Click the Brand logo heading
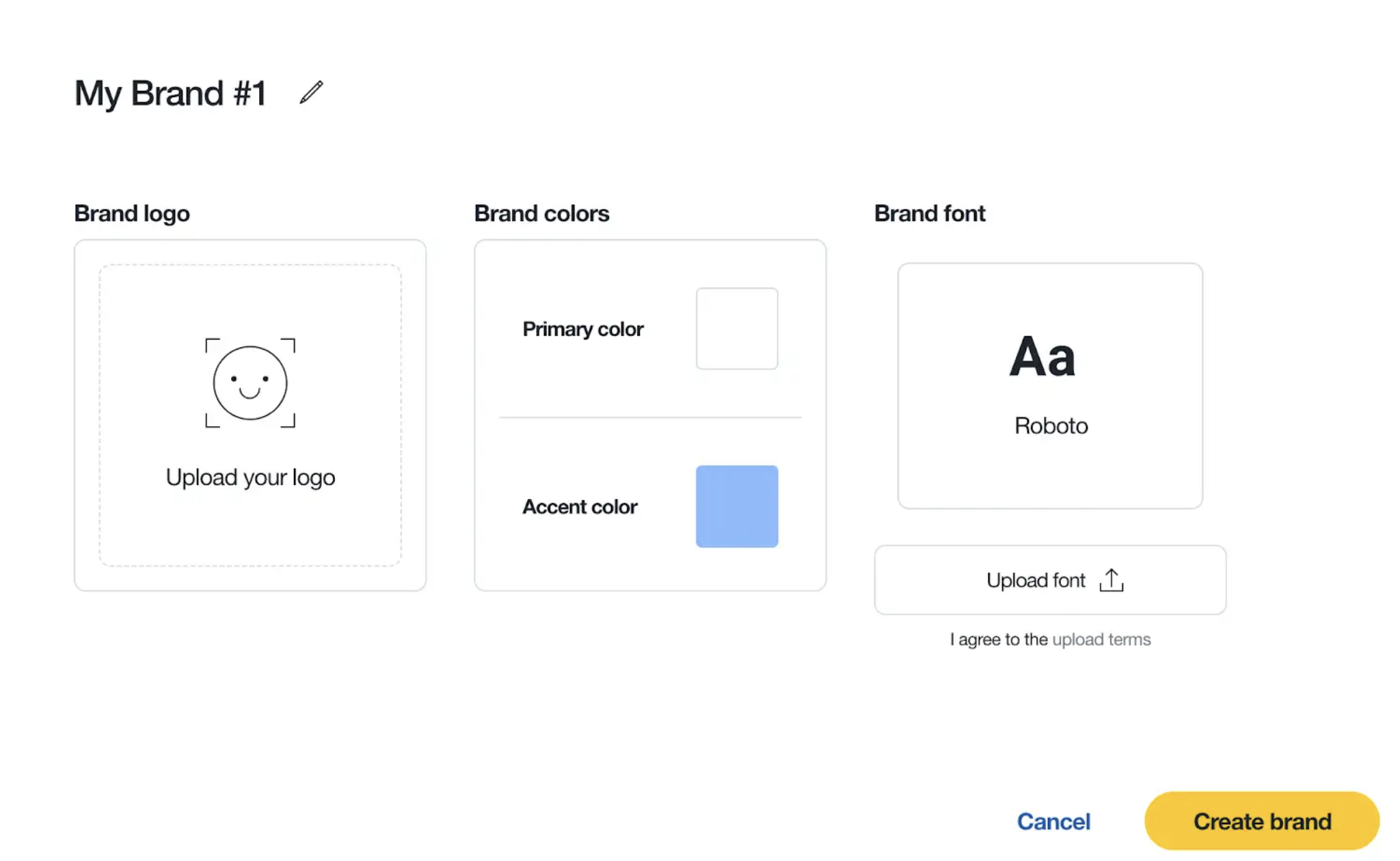The image size is (1400, 861). [x=132, y=213]
